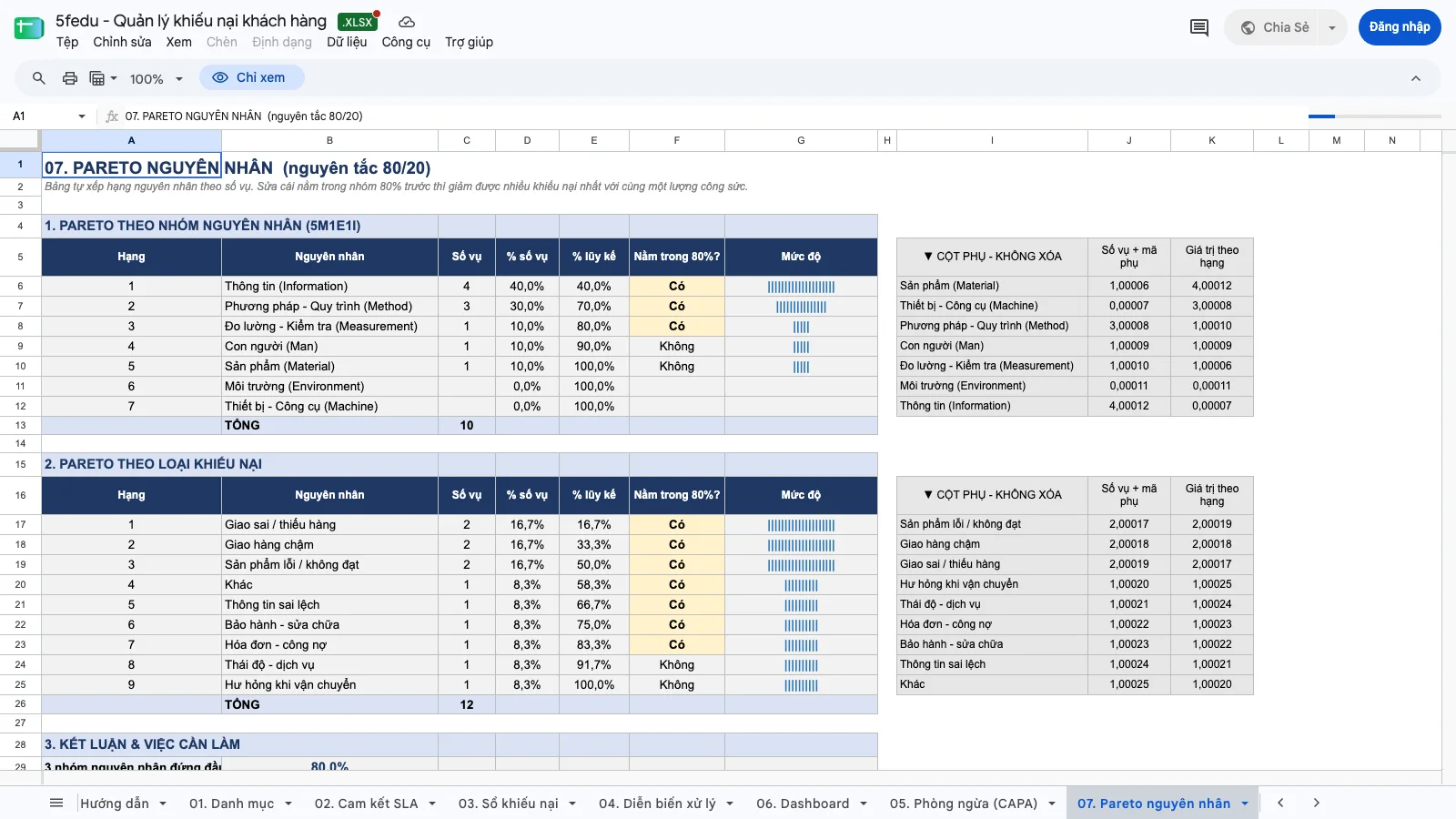Click the .XLSX file format badge
Image resolution: width=1456 pixels, height=819 pixels.
358,22
